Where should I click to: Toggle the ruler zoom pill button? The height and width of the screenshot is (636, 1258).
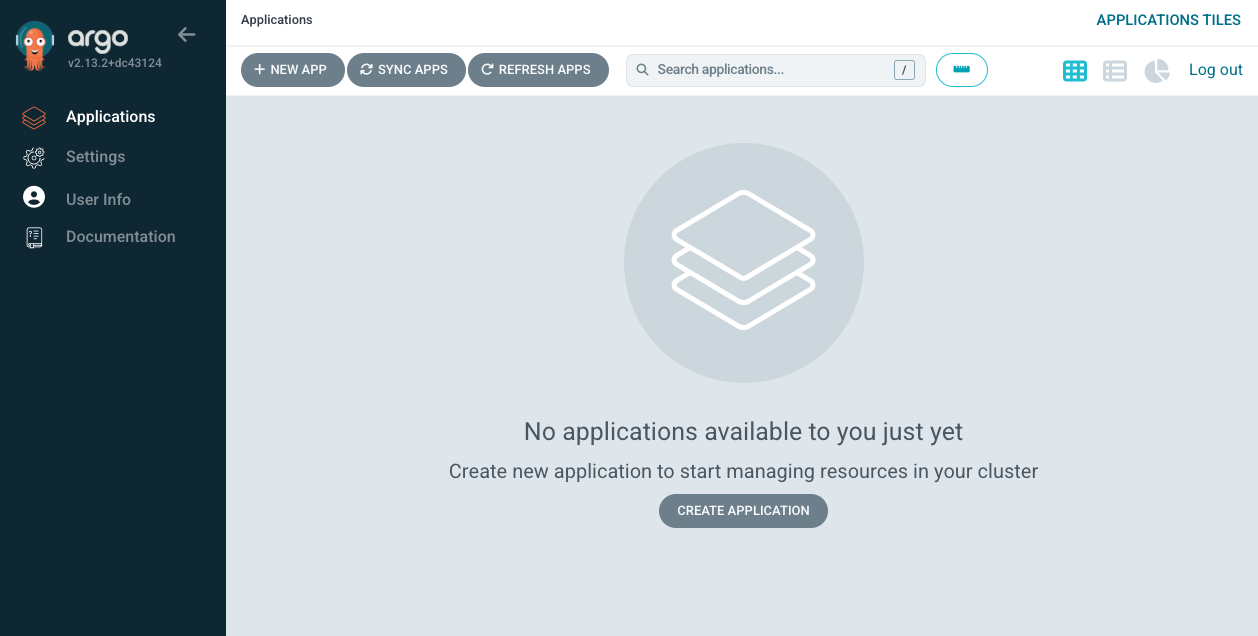(x=962, y=70)
